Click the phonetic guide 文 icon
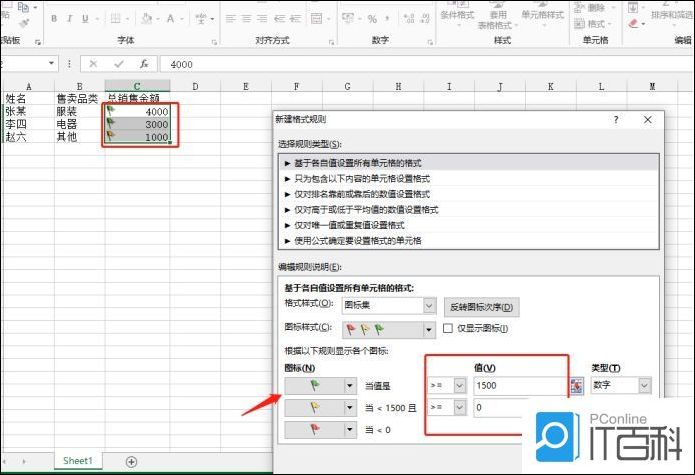The height and width of the screenshot is (475, 695). (x=201, y=19)
